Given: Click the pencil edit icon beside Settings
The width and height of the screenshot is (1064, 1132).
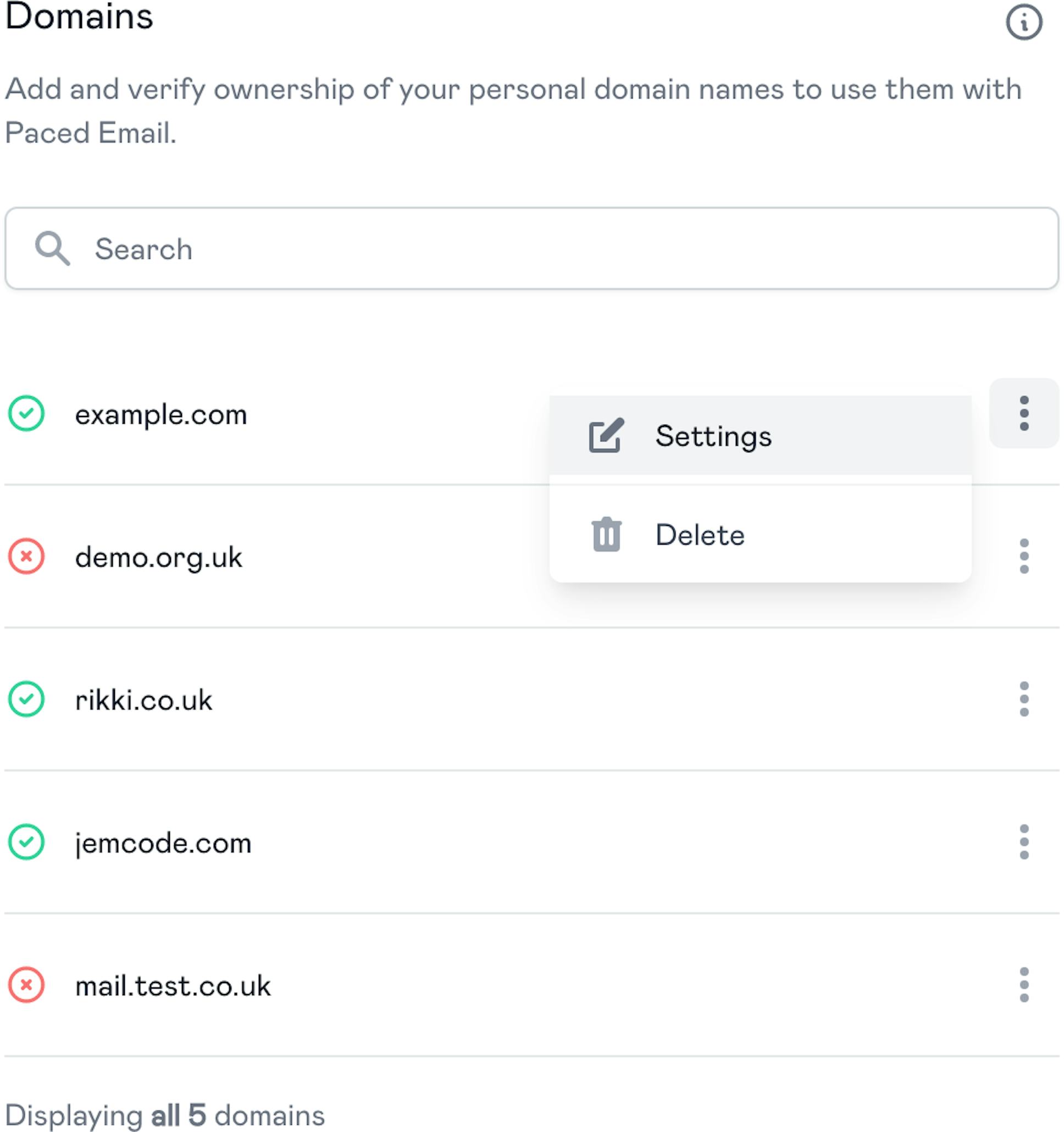Looking at the screenshot, I should click(607, 436).
